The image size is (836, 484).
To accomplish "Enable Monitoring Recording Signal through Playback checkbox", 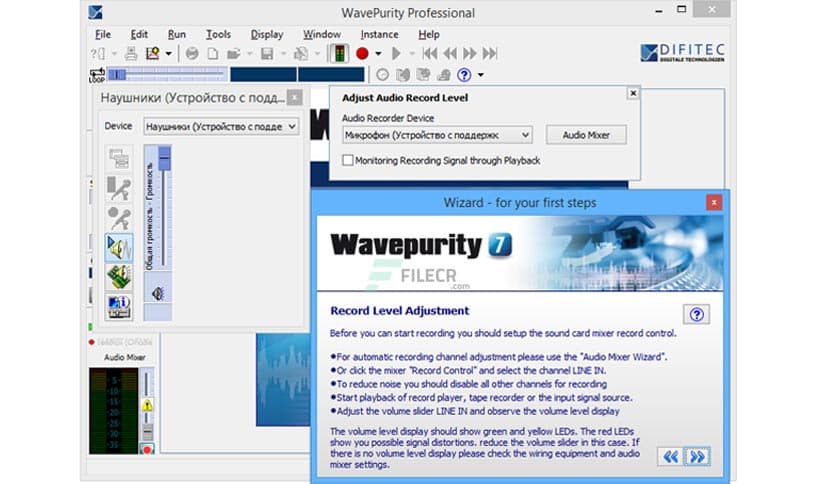I will point(348,160).
